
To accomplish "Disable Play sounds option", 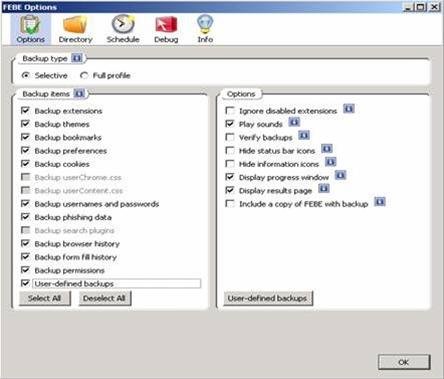I will tap(230, 124).
